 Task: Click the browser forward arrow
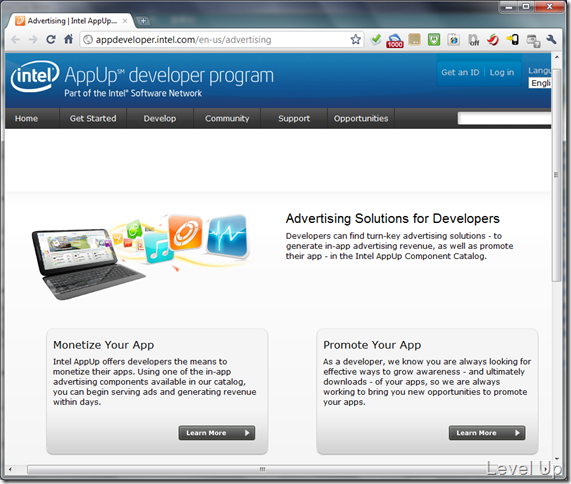click(x=33, y=39)
